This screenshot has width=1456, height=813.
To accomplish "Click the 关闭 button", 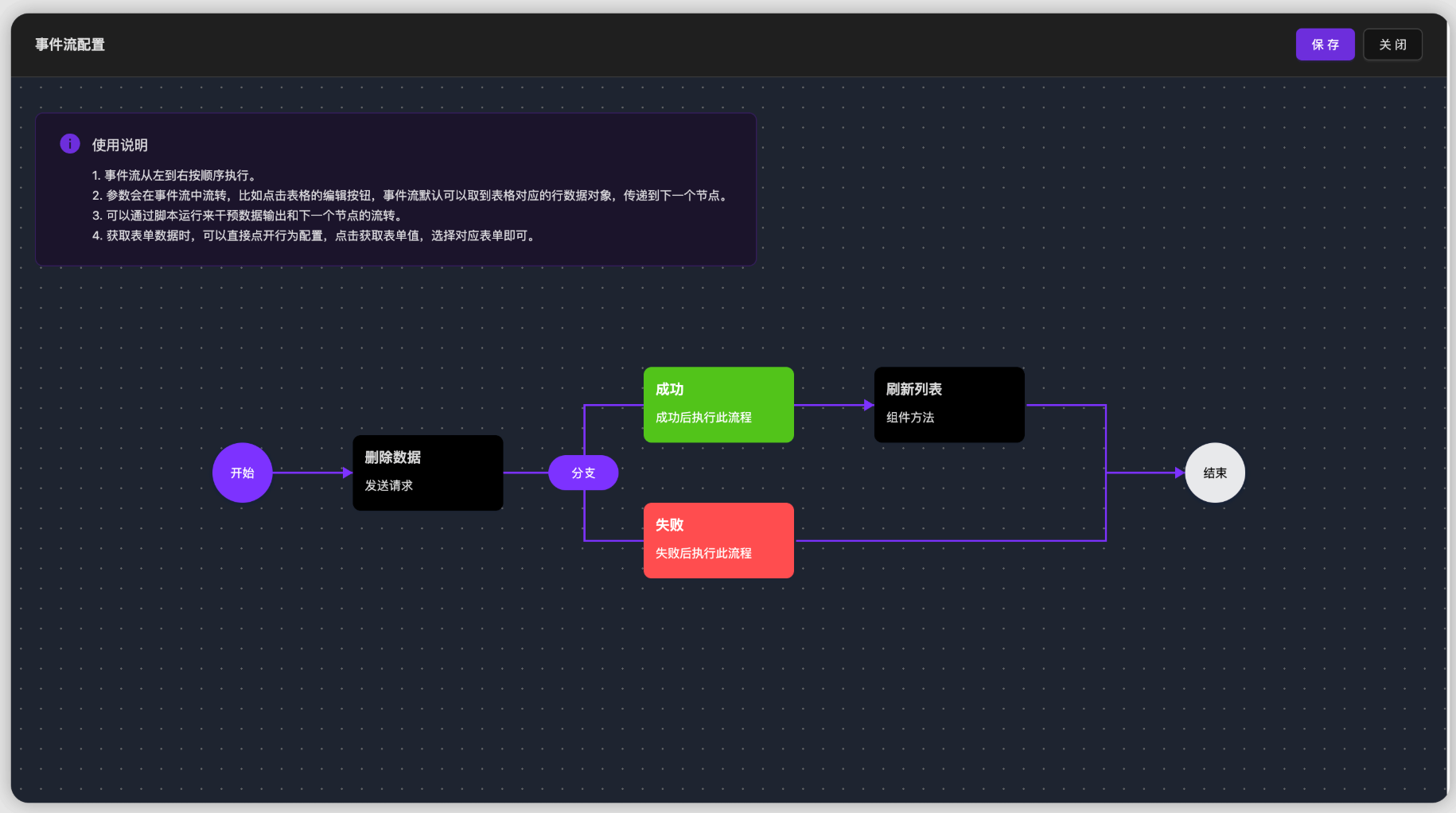I will [x=1392, y=45].
